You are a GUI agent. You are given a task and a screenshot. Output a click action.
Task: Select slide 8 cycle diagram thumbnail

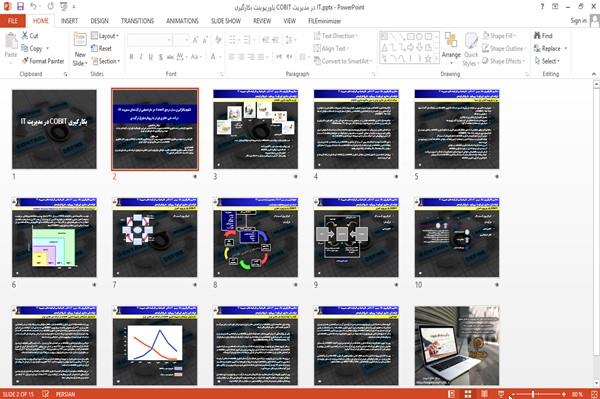[256, 237]
